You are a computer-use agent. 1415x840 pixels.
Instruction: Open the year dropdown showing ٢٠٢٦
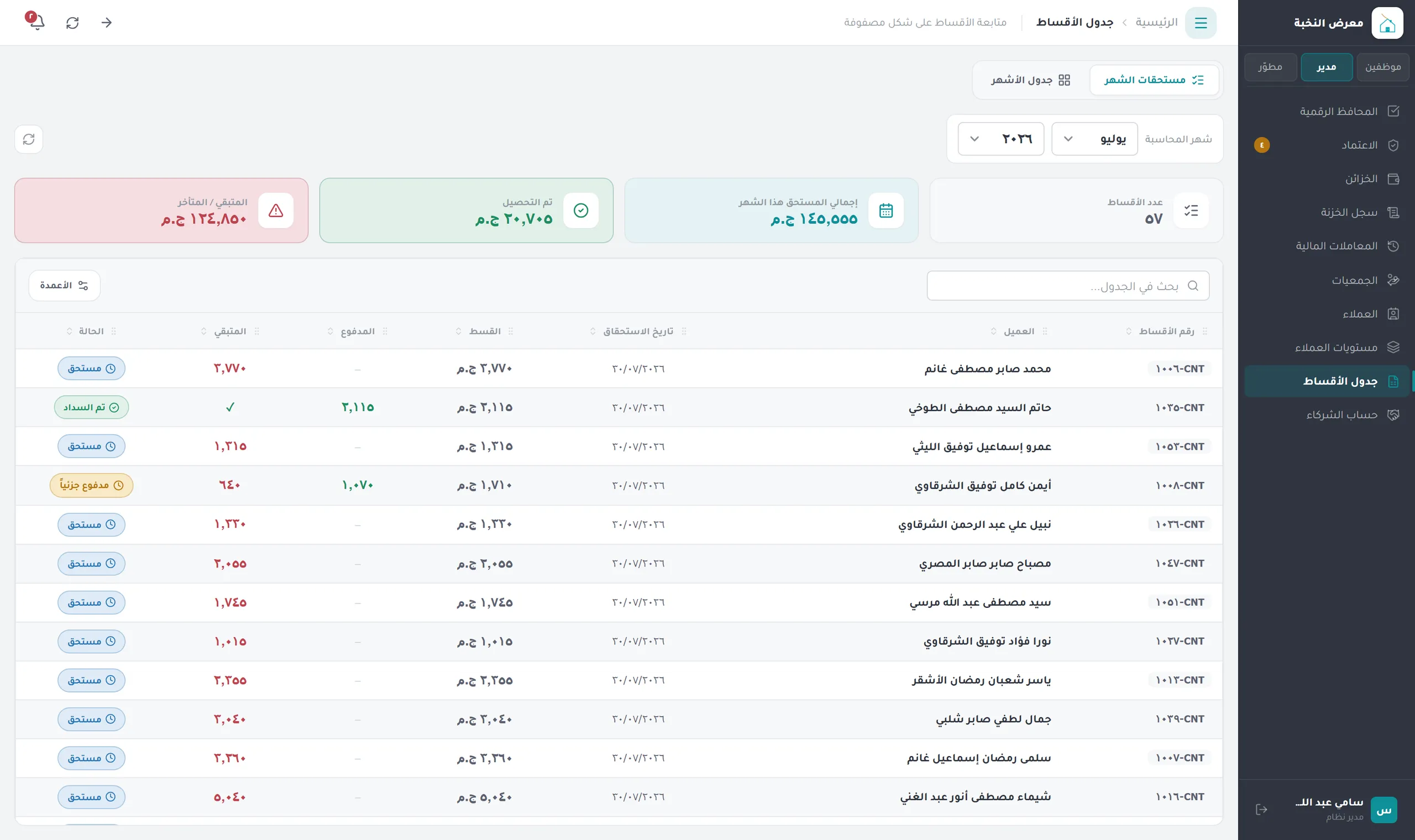1000,139
